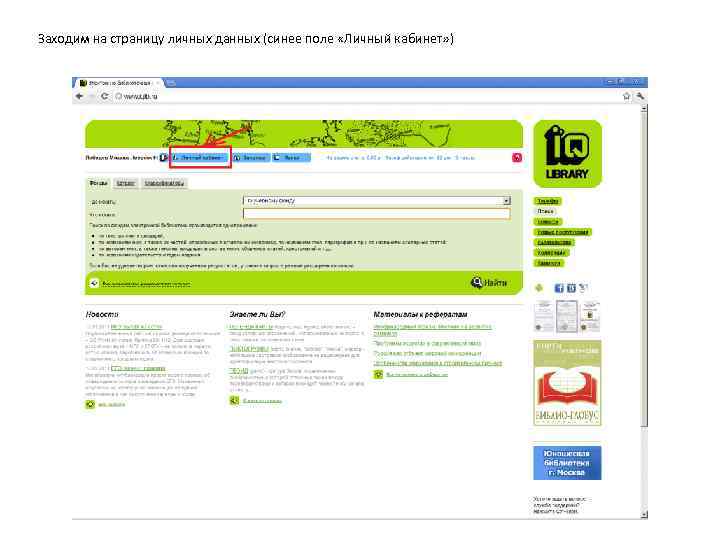720x540 pixels.
Task: Open the first certificate thumbnail
Action: pyautogui.click(x=544, y=316)
